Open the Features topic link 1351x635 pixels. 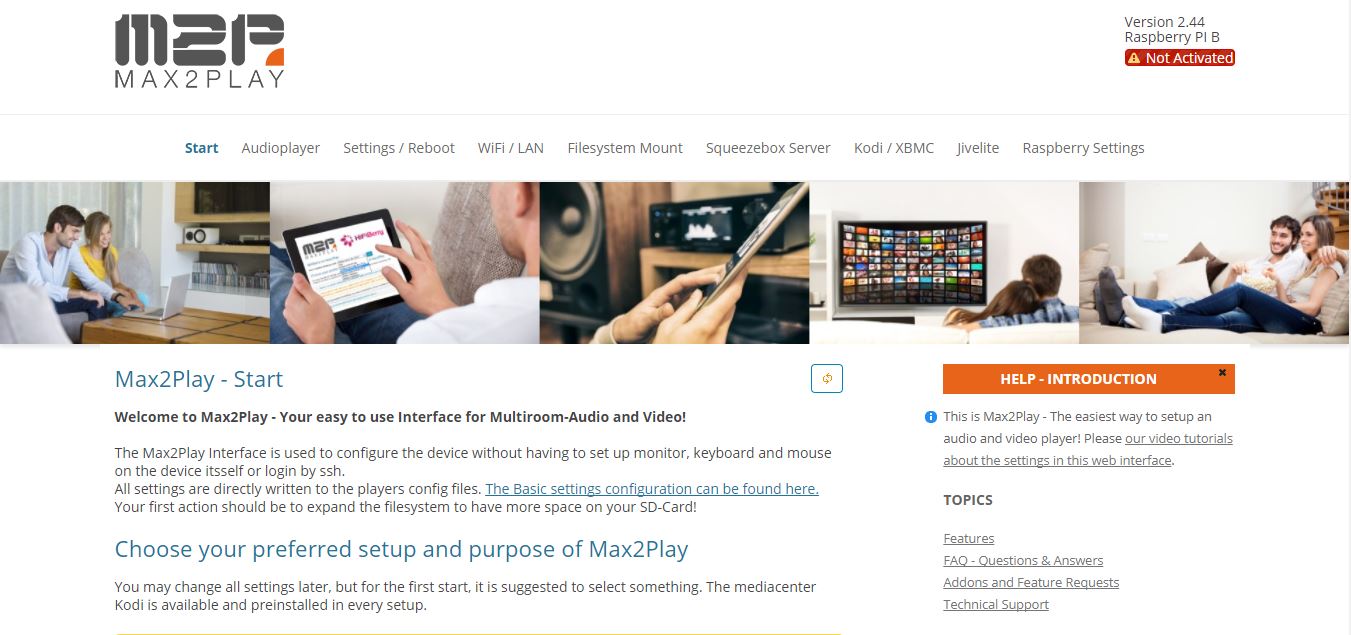coord(969,538)
